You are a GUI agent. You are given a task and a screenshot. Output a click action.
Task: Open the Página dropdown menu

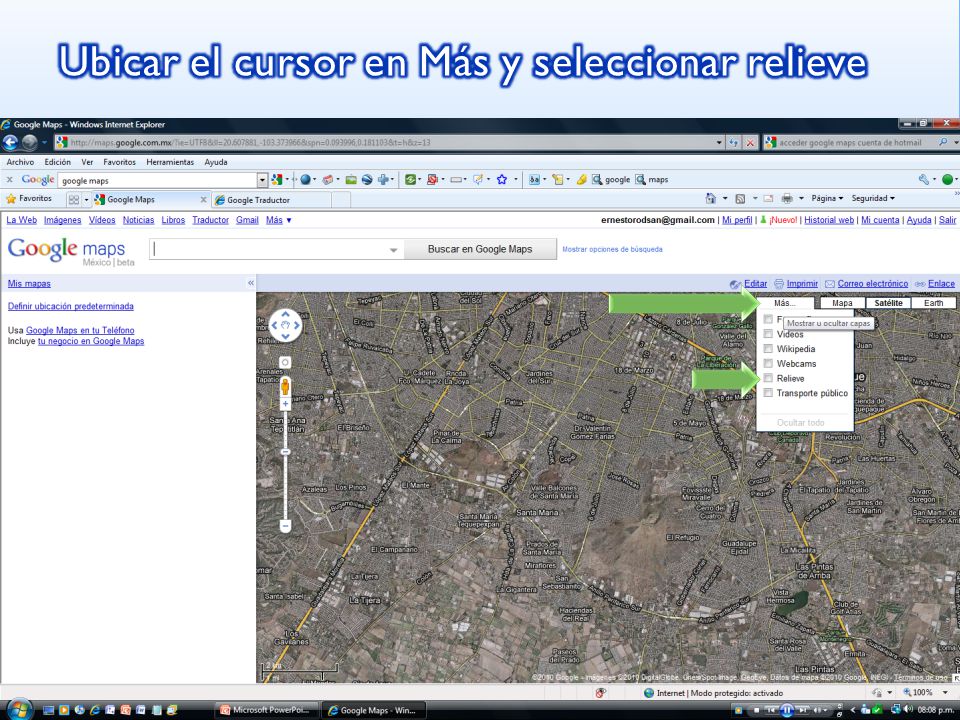coord(827,198)
